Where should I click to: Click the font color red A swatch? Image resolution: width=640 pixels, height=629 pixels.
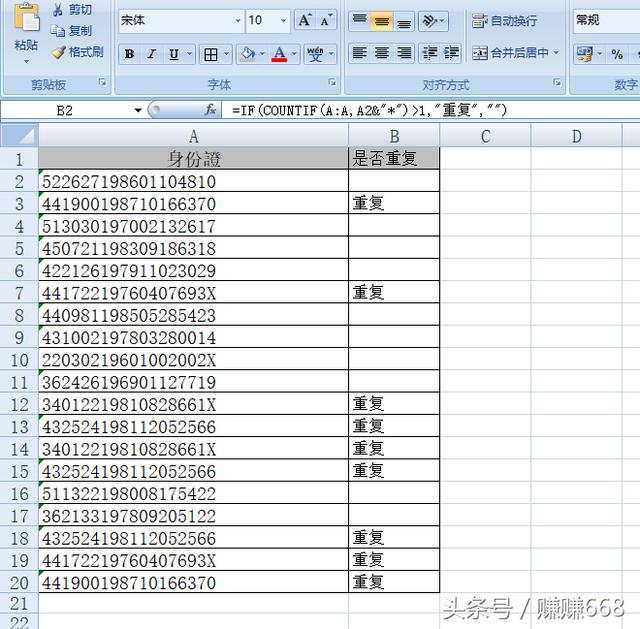pos(279,54)
